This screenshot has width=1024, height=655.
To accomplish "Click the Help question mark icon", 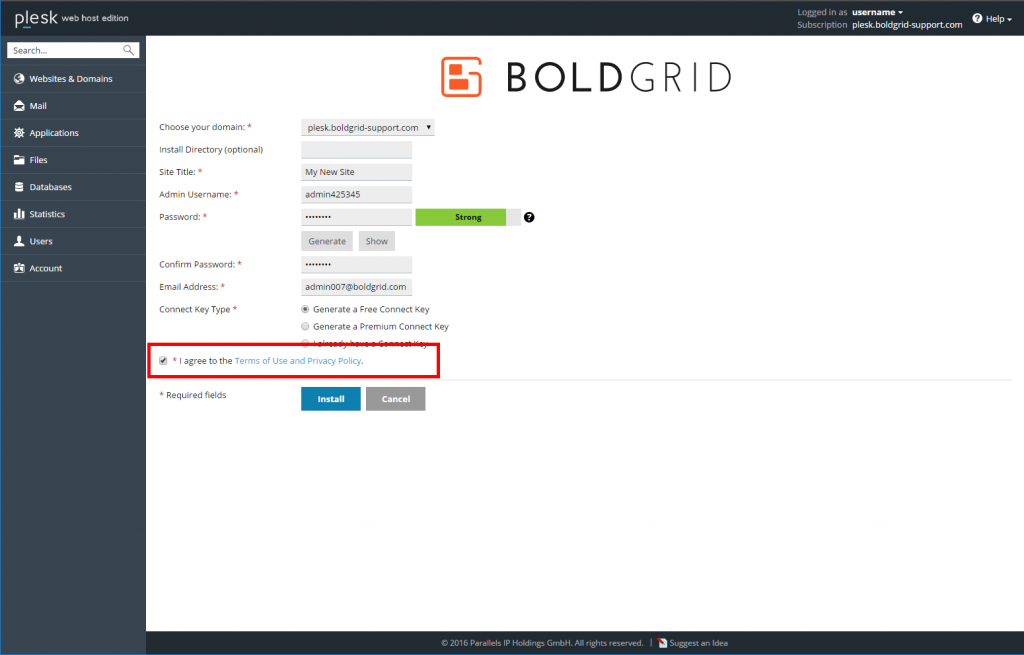I will pos(977,18).
